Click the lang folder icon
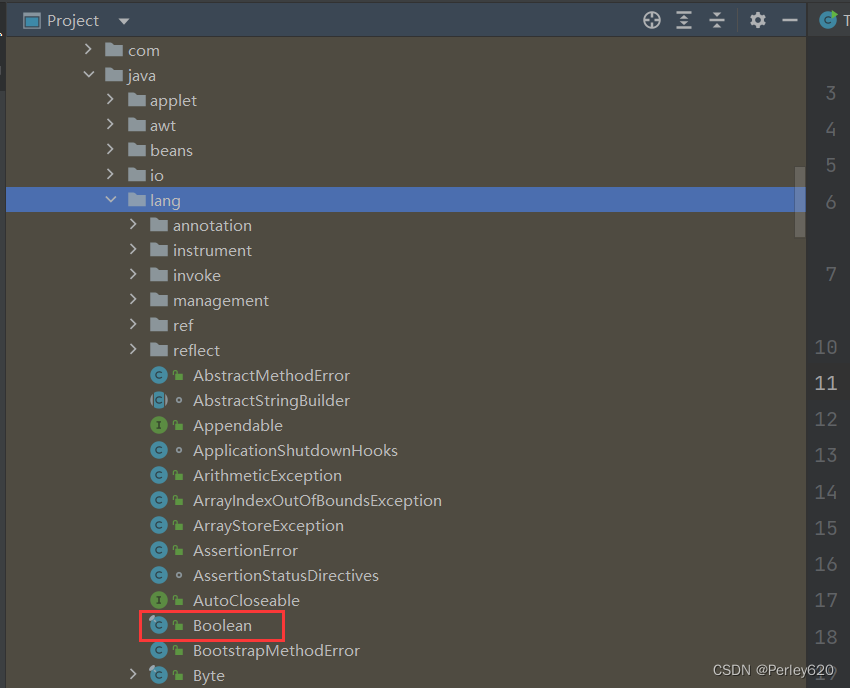The width and height of the screenshot is (850, 688). (137, 200)
